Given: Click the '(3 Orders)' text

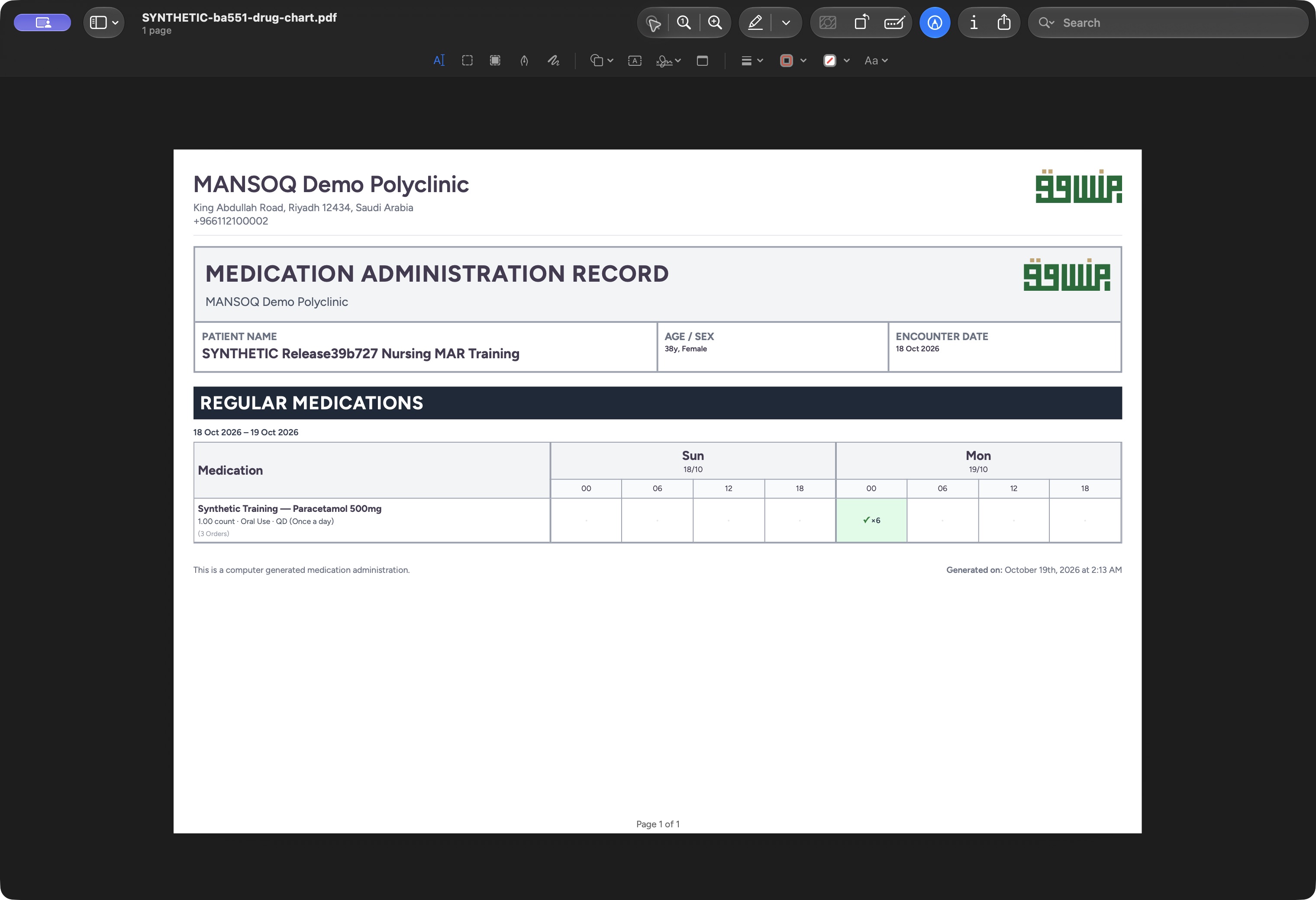Looking at the screenshot, I should point(213,534).
